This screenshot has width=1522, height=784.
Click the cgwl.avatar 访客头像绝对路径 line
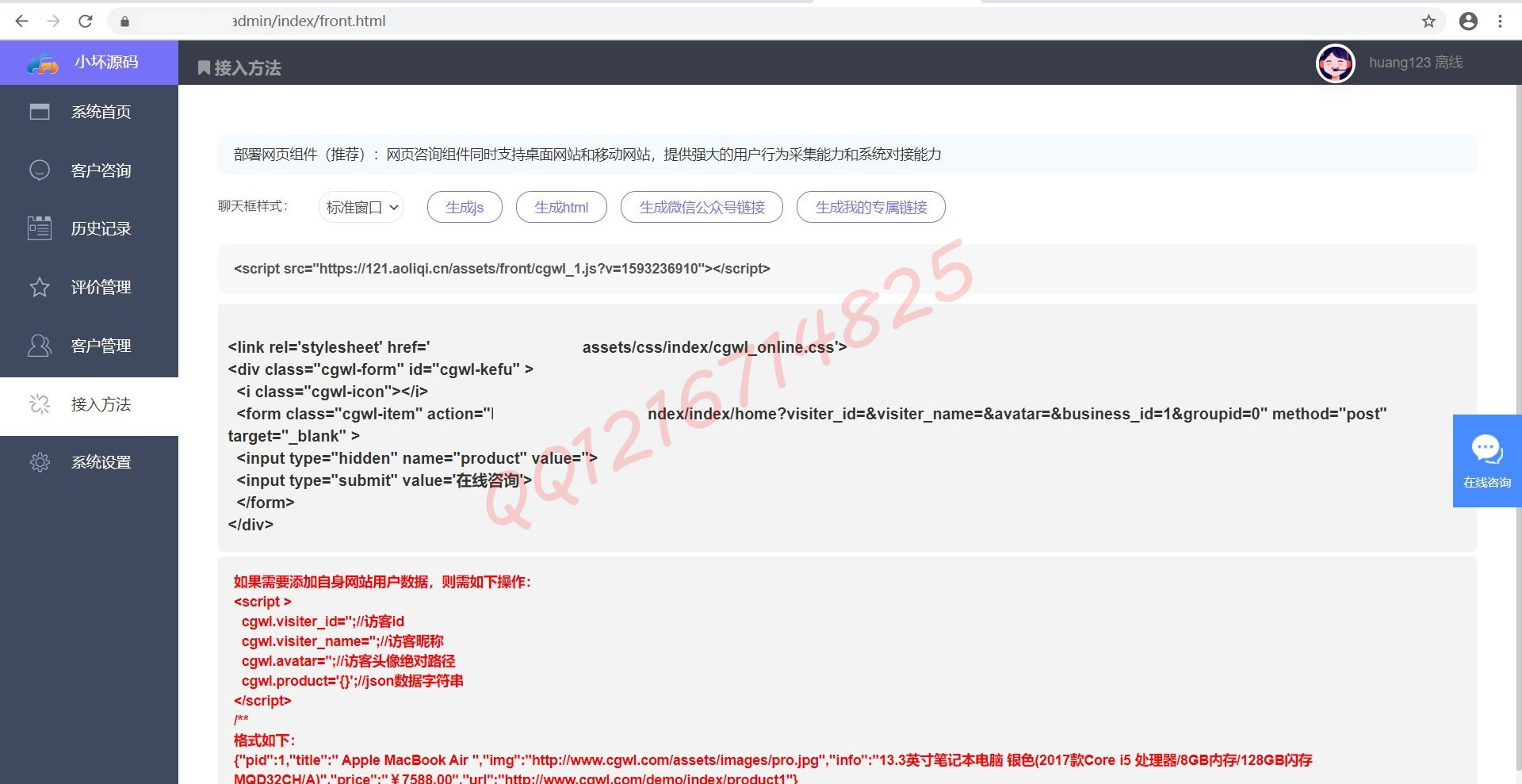pyautogui.click(x=349, y=661)
